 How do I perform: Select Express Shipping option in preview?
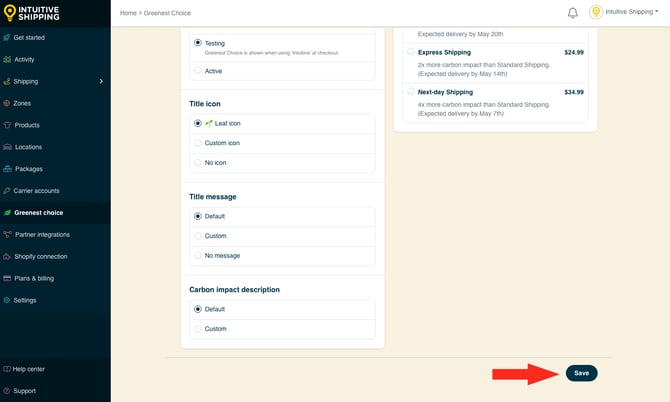pyautogui.click(x=411, y=52)
